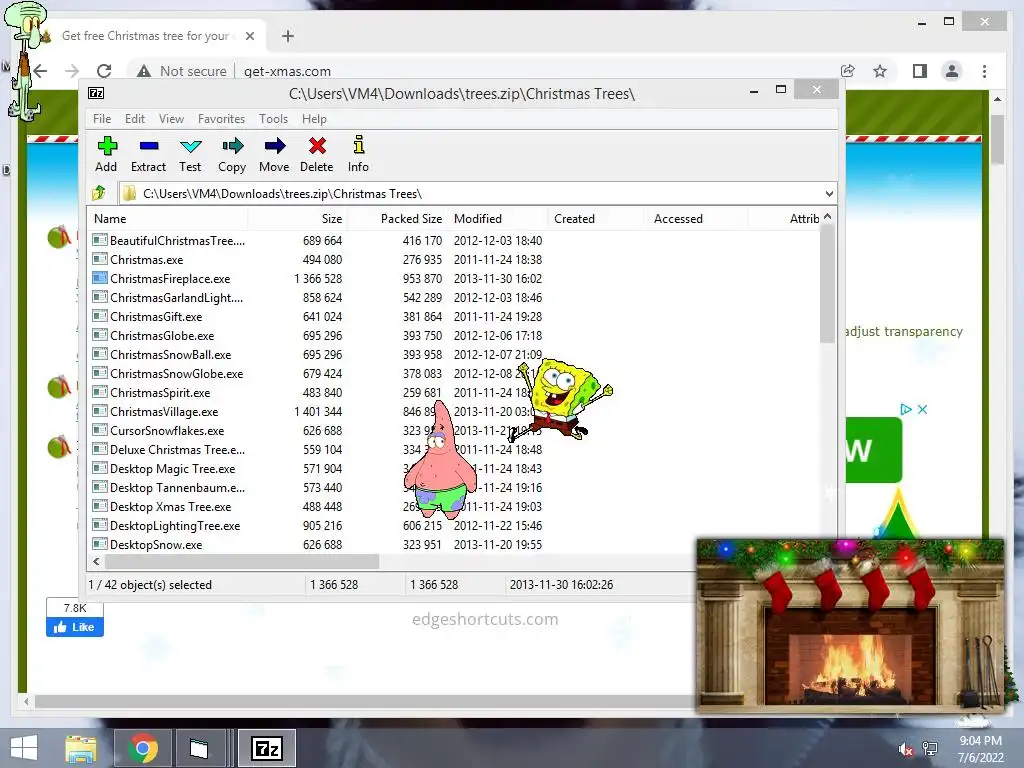Open Chrome side panel icon
This screenshot has height=768, width=1024.
click(920, 71)
